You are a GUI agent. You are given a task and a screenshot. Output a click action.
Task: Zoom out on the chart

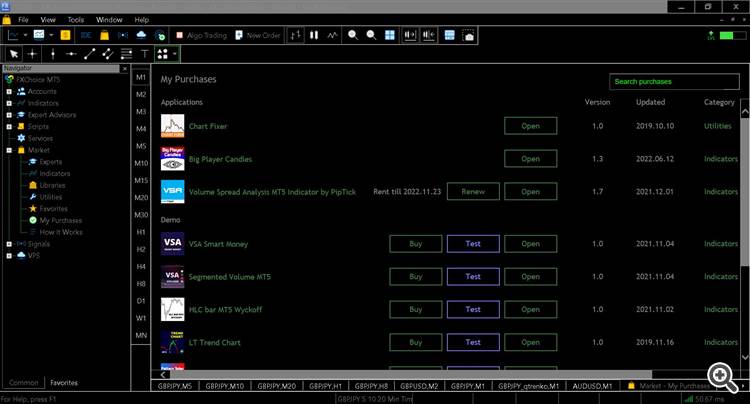pyautogui.click(x=371, y=35)
